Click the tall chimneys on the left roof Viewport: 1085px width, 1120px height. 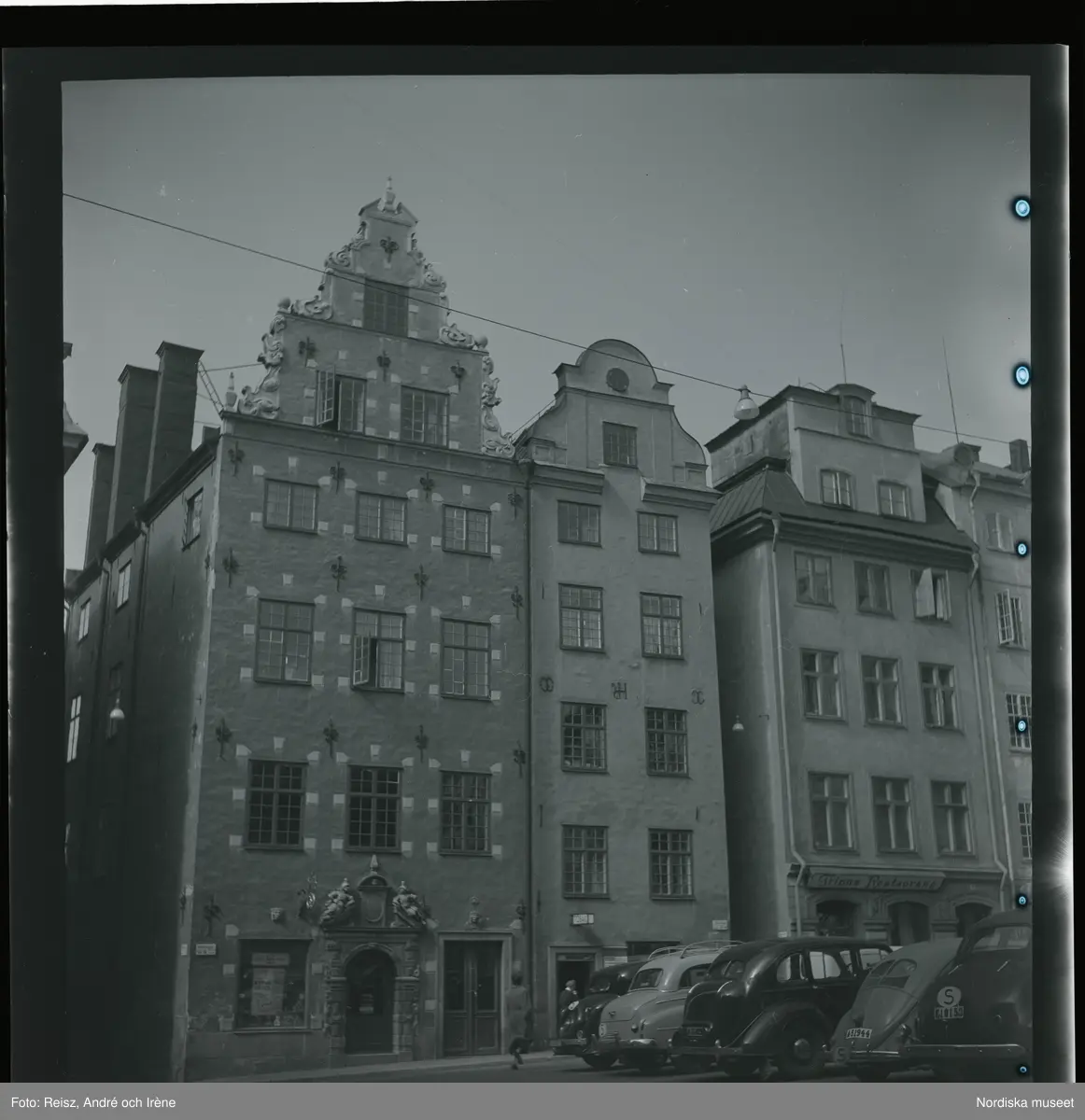[x=154, y=420]
